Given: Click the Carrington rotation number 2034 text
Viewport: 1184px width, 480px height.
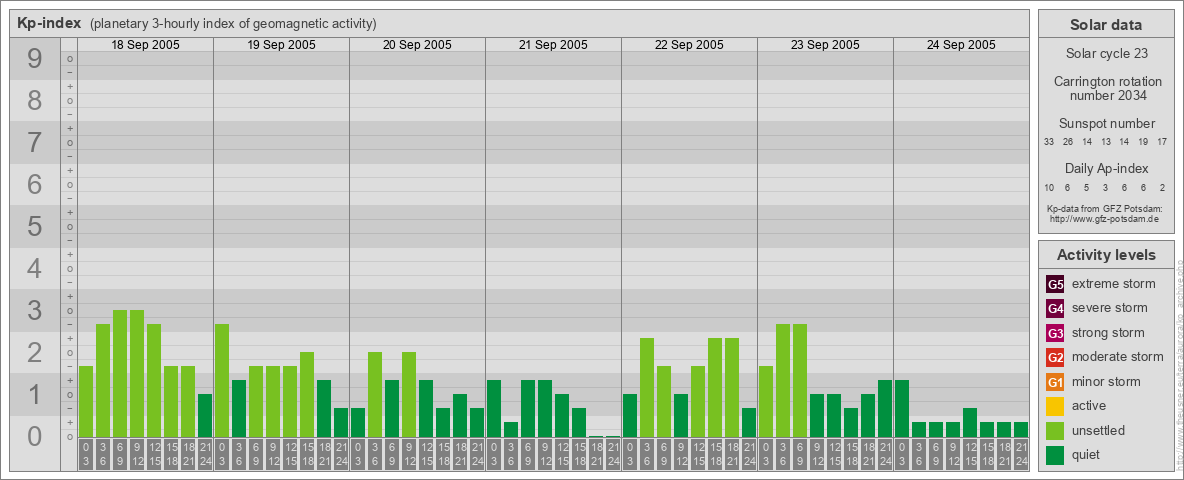Looking at the screenshot, I should click(1107, 88).
